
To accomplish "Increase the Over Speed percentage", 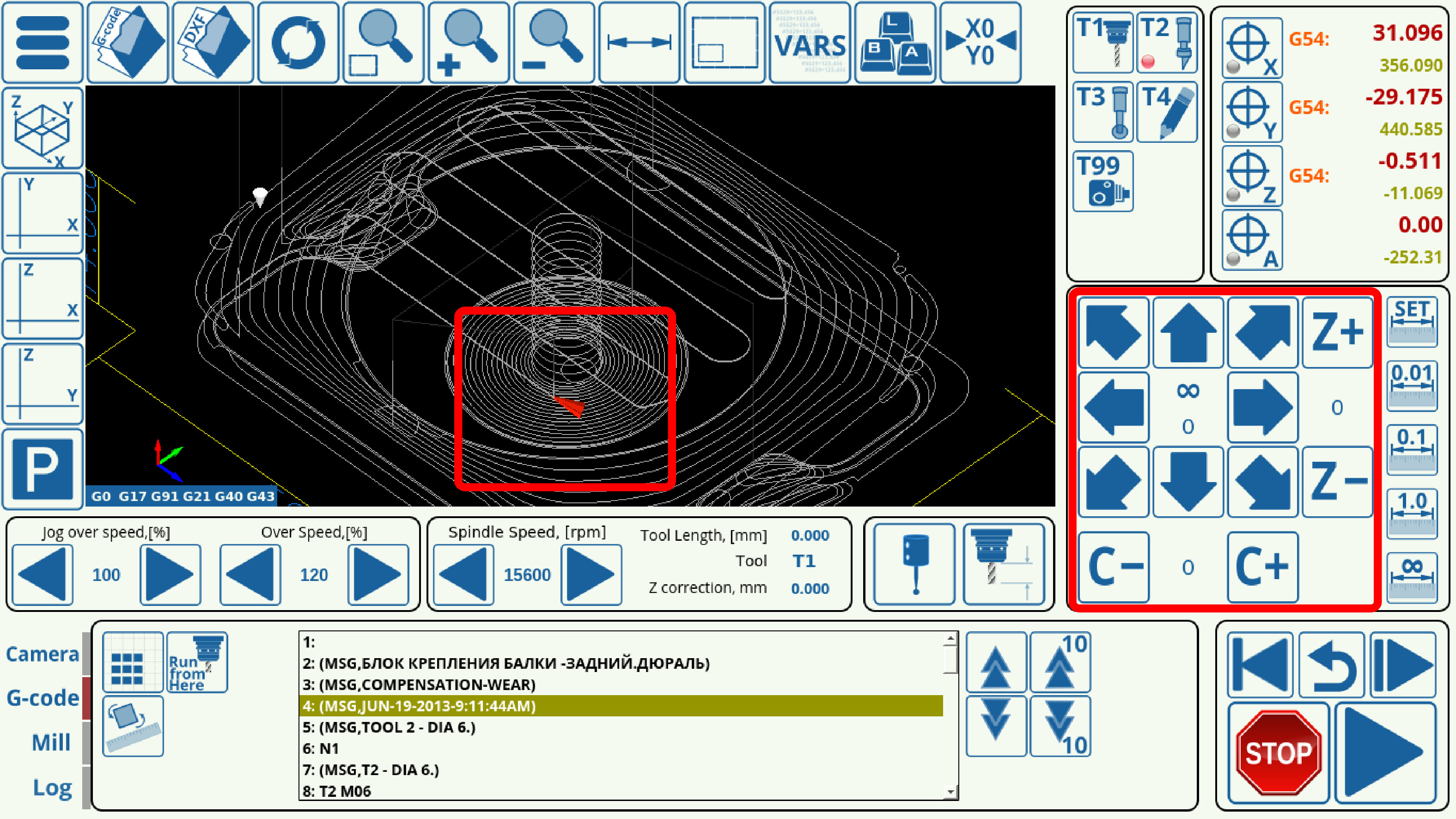I will [378, 574].
